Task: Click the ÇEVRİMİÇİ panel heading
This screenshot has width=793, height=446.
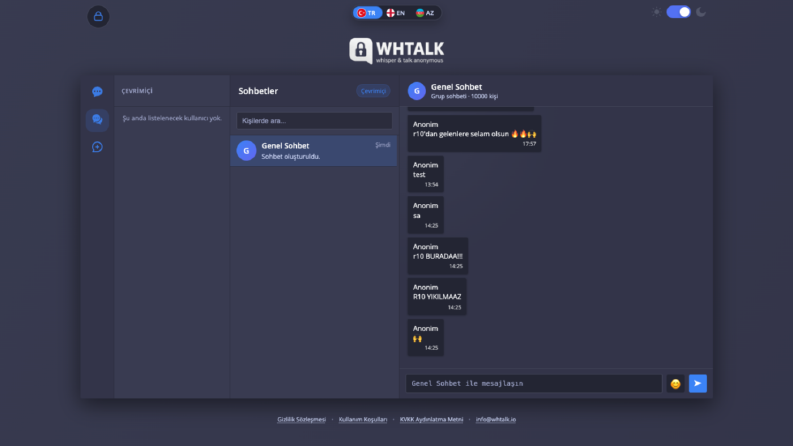Action: pos(137,91)
